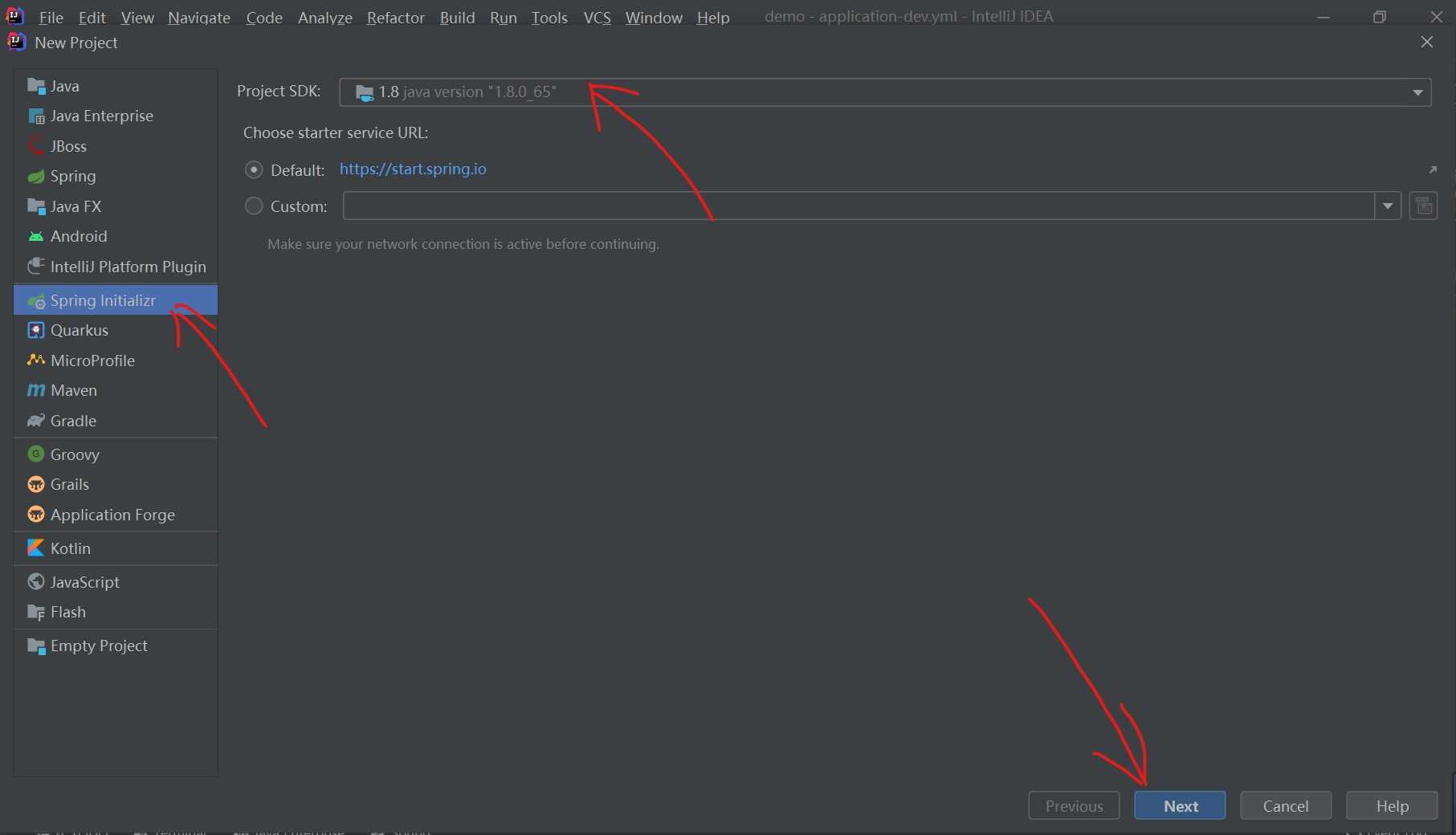
Task: Open the Refactor menu
Action: pos(396,17)
